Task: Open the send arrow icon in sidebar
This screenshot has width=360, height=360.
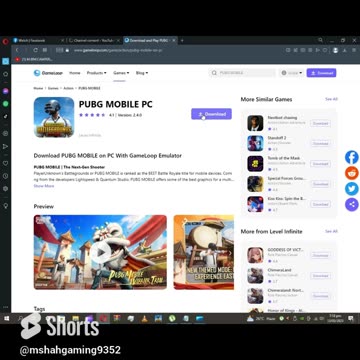Action: coord(5,146)
